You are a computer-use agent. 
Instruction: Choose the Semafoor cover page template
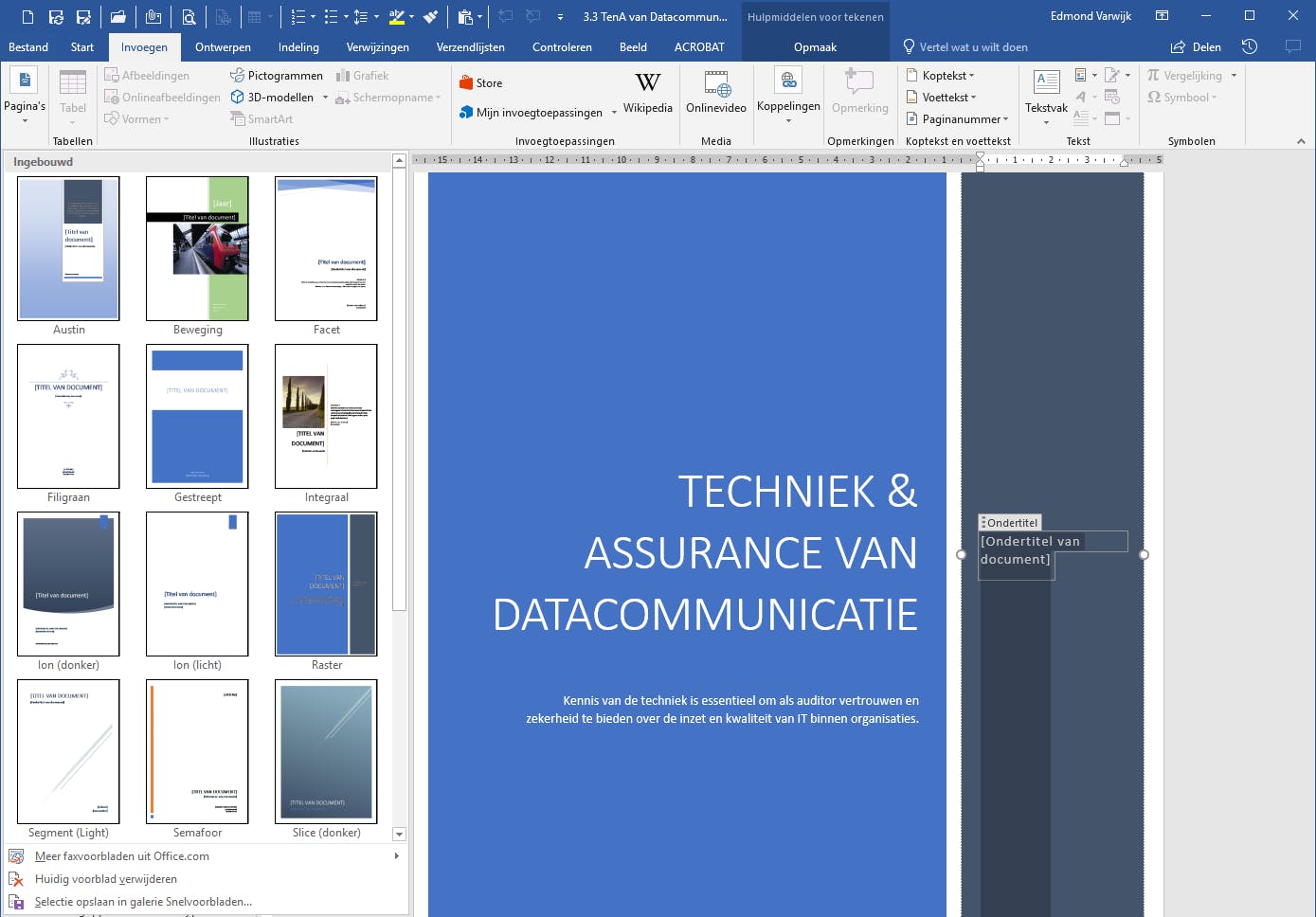197,752
